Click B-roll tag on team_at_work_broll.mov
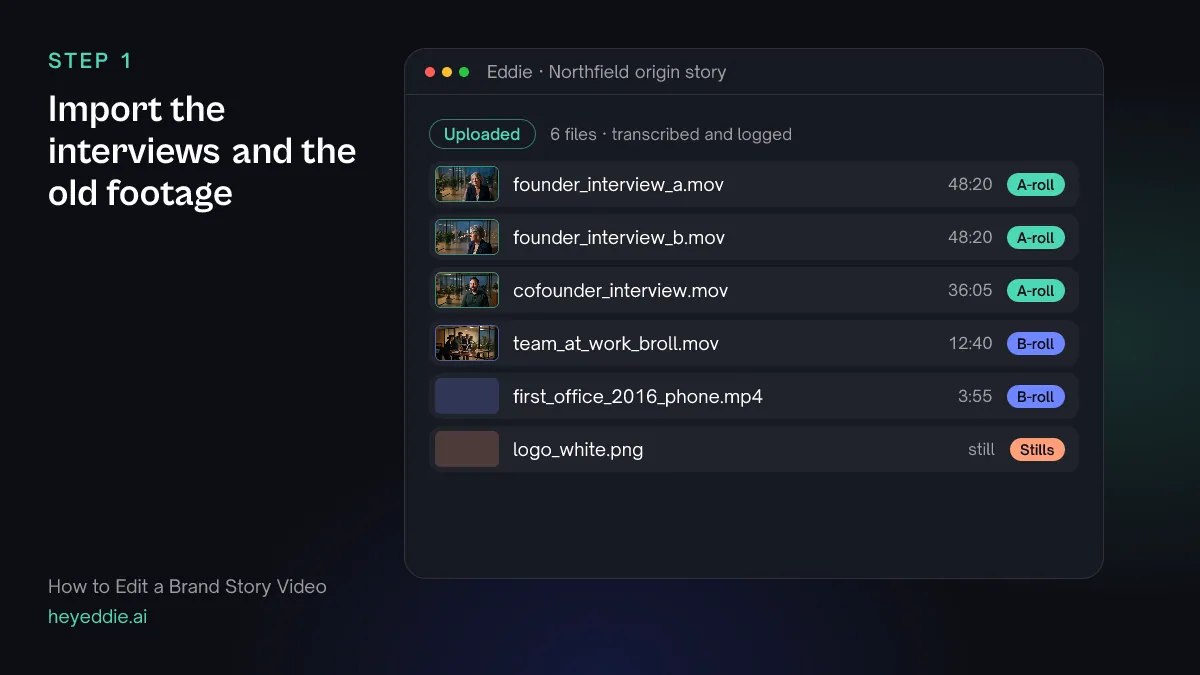 pos(1036,344)
